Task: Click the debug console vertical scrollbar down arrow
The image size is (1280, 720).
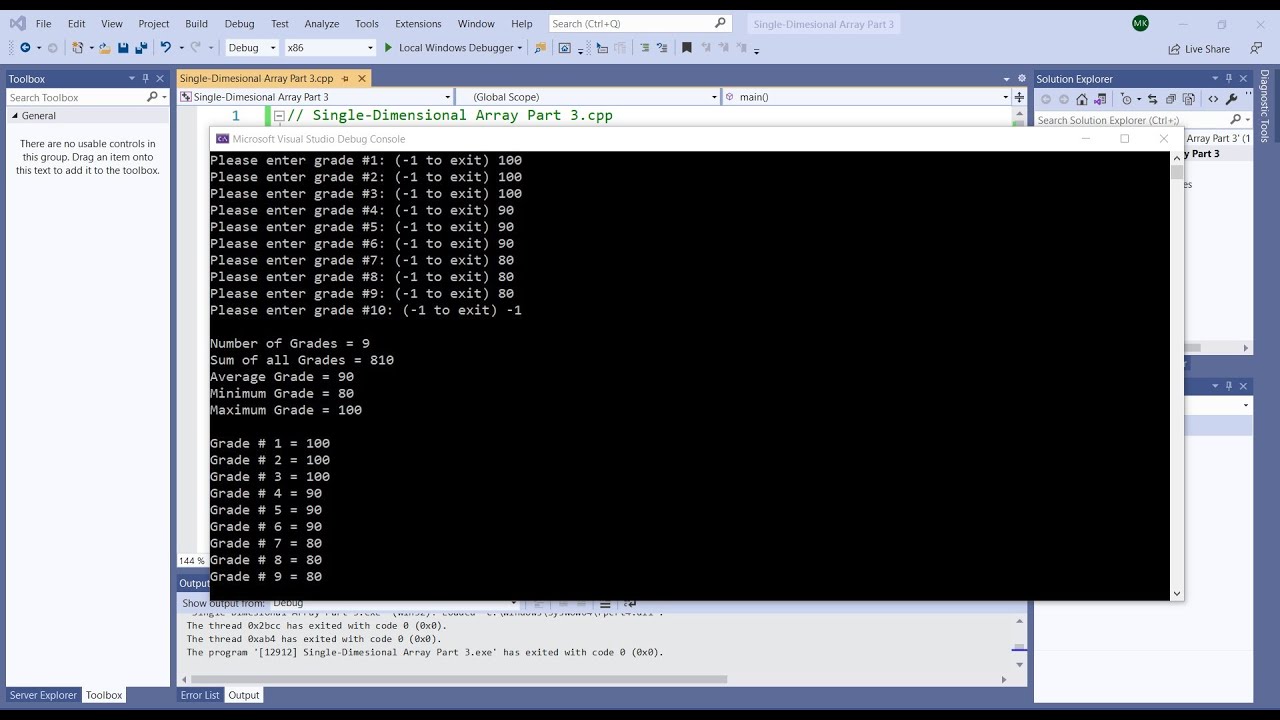Action: [1176, 593]
